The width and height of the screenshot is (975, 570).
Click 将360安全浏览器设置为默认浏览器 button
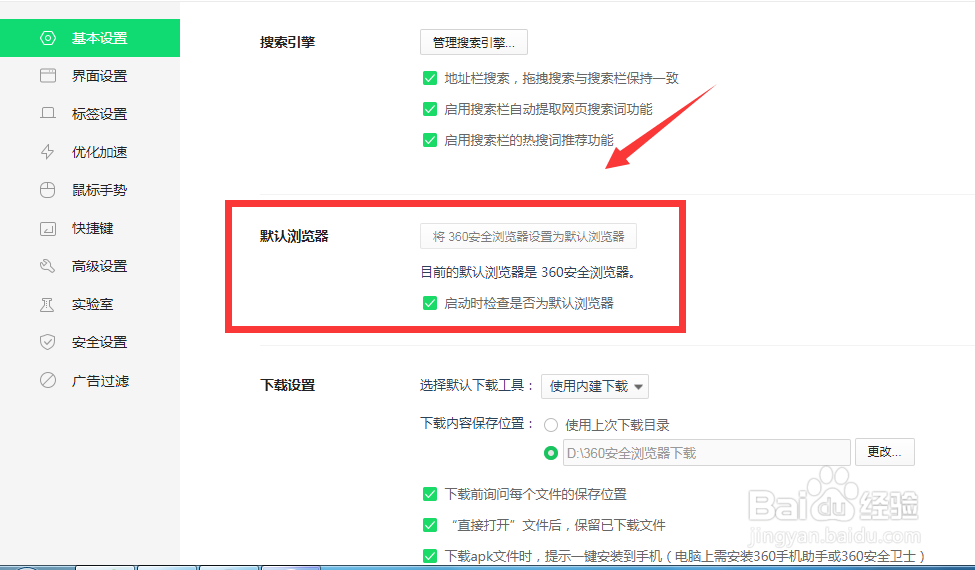coord(529,236)
